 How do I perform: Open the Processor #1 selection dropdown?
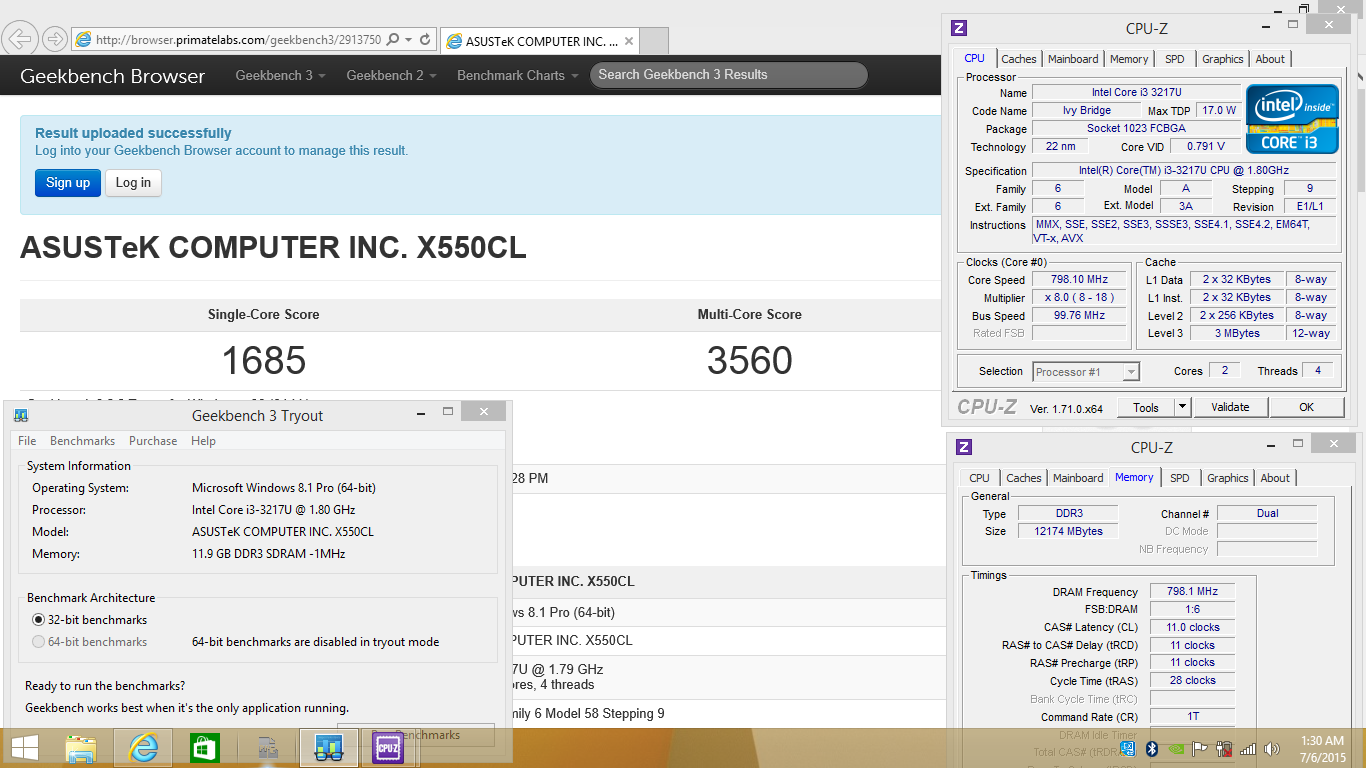(x=1086, y=372)
